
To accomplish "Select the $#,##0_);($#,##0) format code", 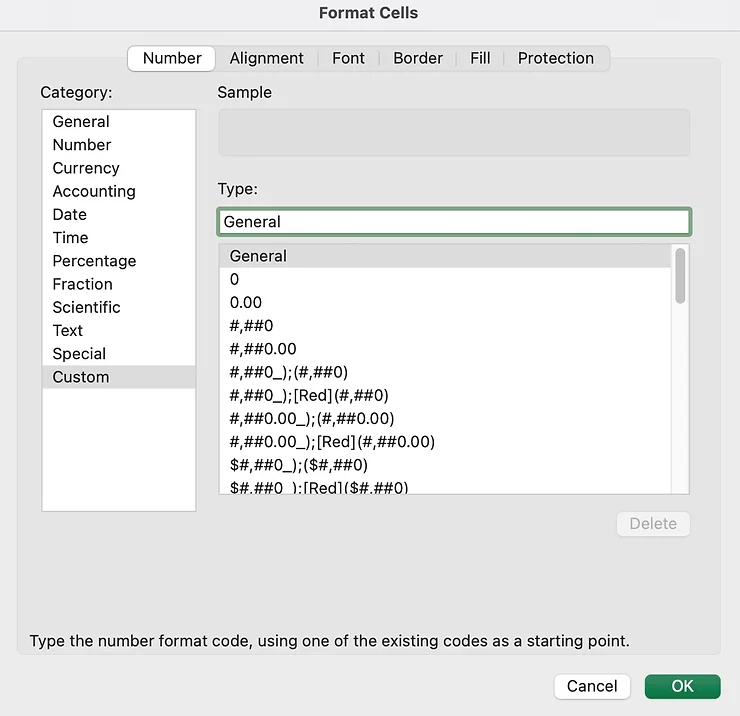I will pyautogui.click(x=299, y=465).
